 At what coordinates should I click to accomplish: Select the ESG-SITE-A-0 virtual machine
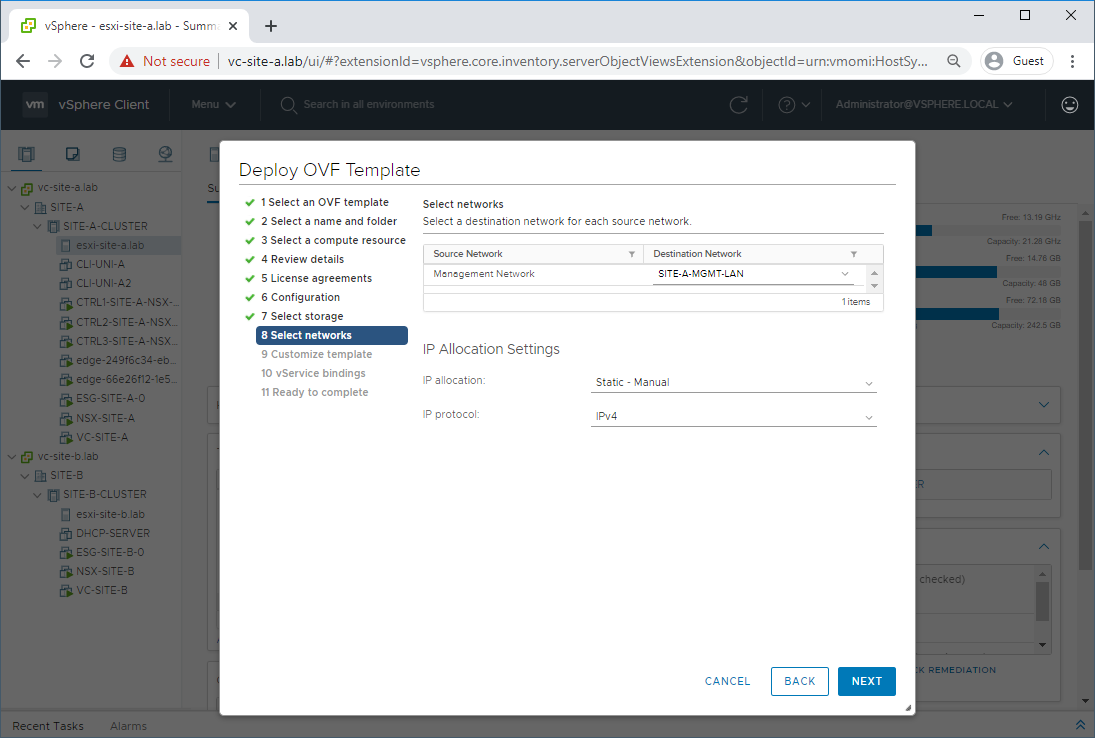pyautogui.click(x=110, y=398)
